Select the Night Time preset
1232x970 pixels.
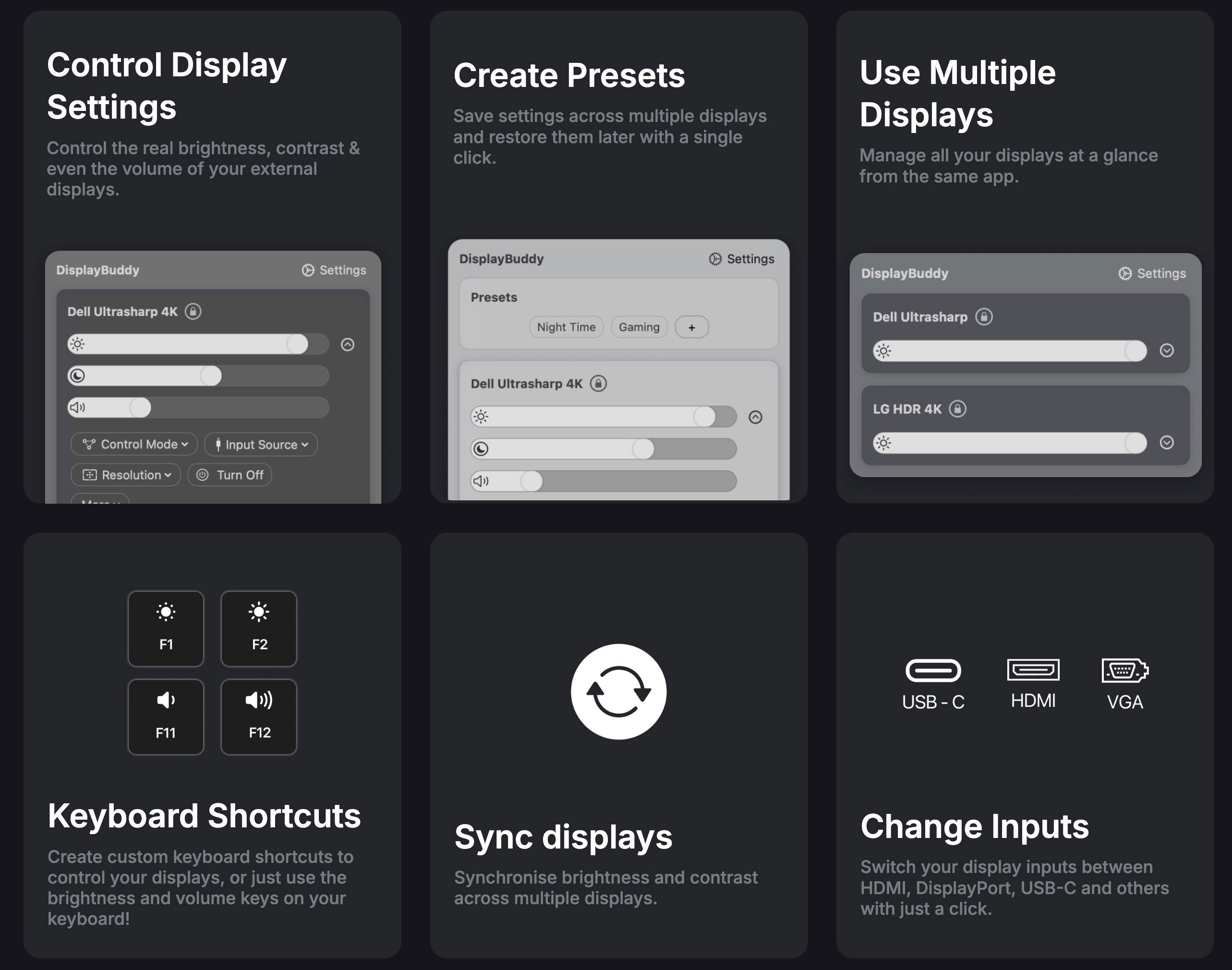(x=567, y=327)
